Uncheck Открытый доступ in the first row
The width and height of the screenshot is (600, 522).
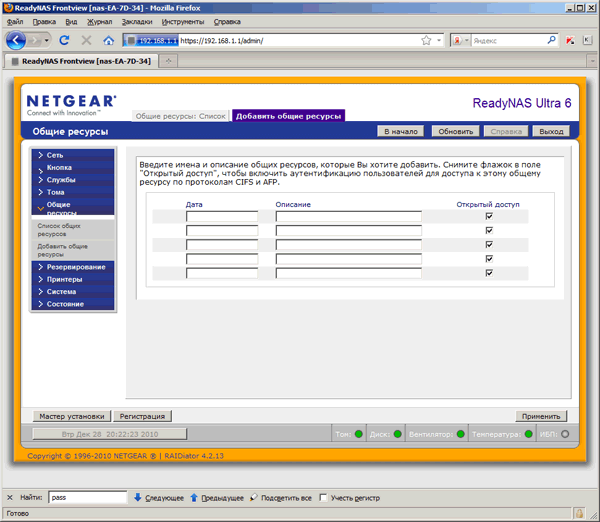pyautogui.click(x=488, y=216)
